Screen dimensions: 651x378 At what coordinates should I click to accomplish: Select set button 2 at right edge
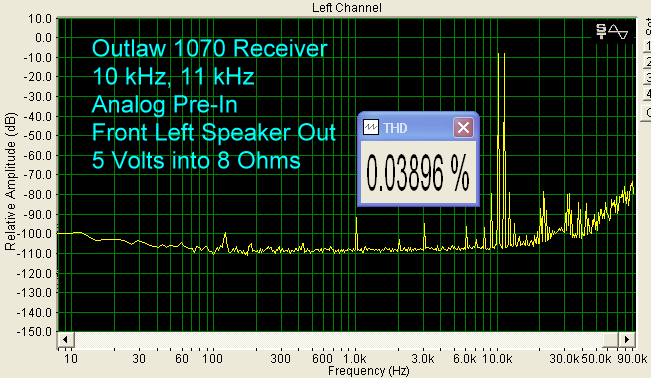pyautogui.click(x=647, y=62)
